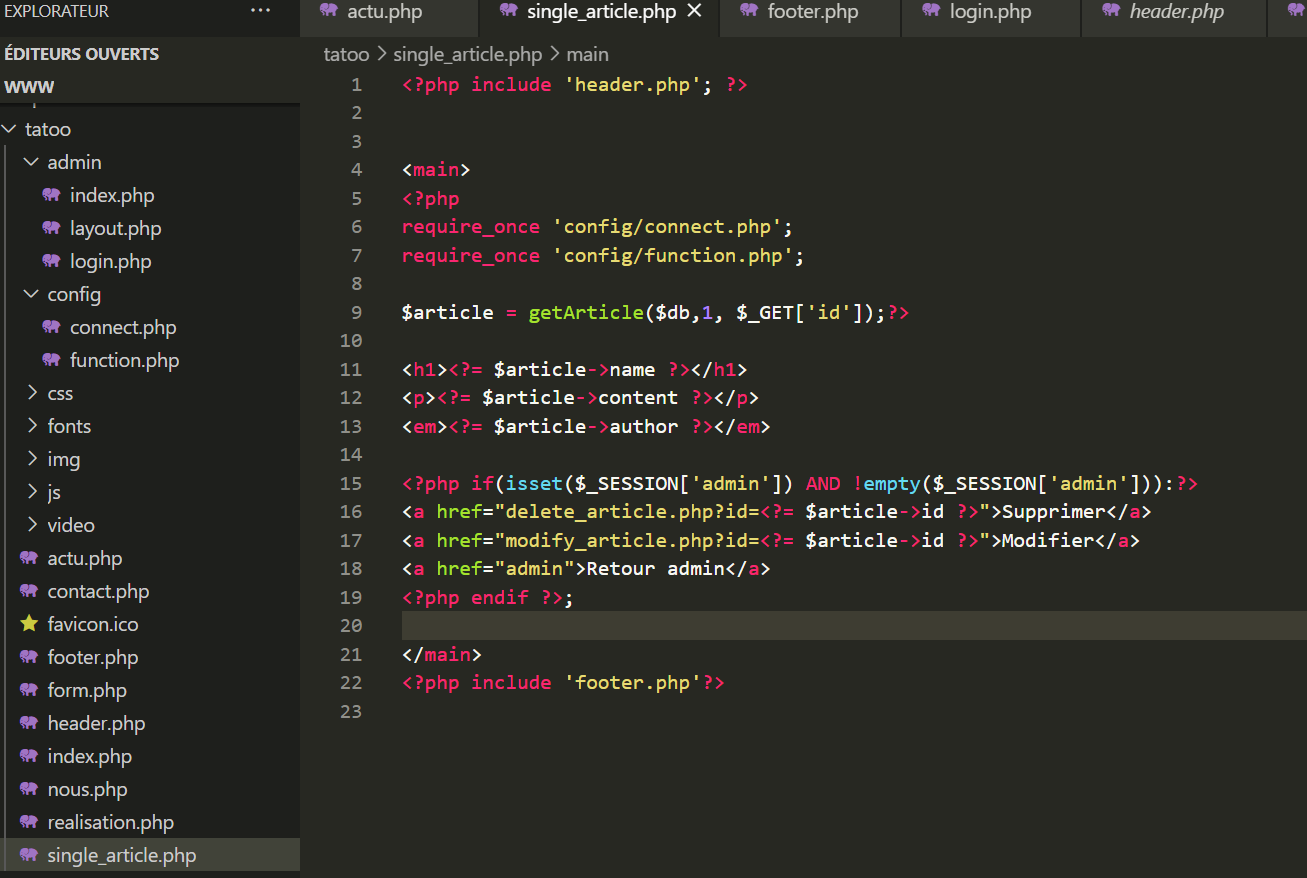1307x878 pixels.
Task: Click main in the breadcrumb path
Action: (587, 54)
